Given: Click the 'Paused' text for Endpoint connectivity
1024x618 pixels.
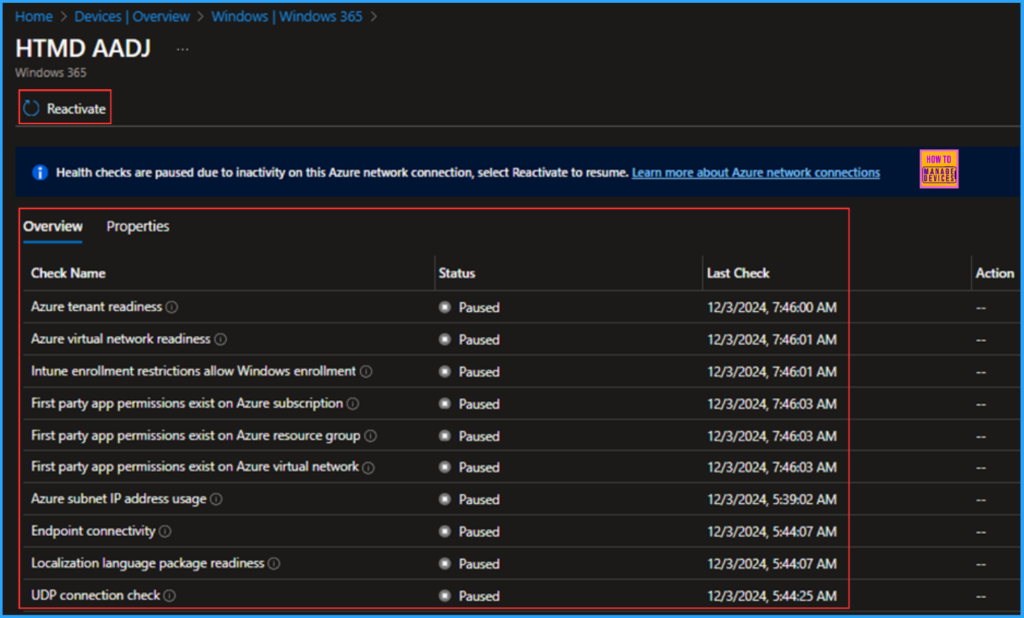Looking at the screenshot, I should [479, 532].
